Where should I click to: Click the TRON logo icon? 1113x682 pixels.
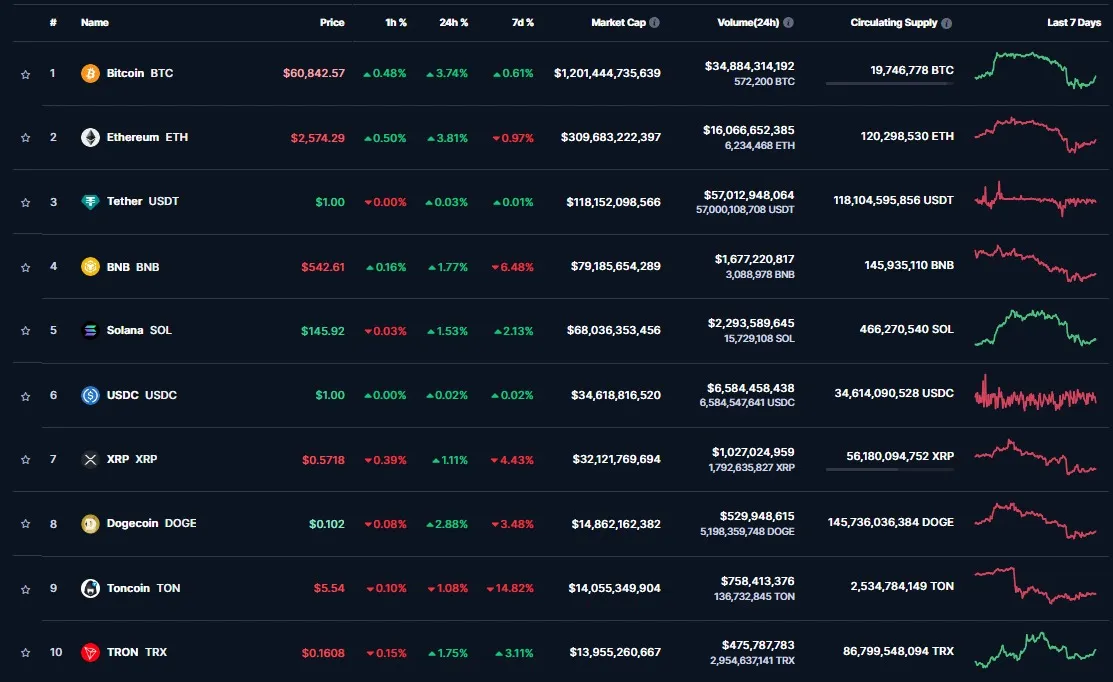click(90, 652)
